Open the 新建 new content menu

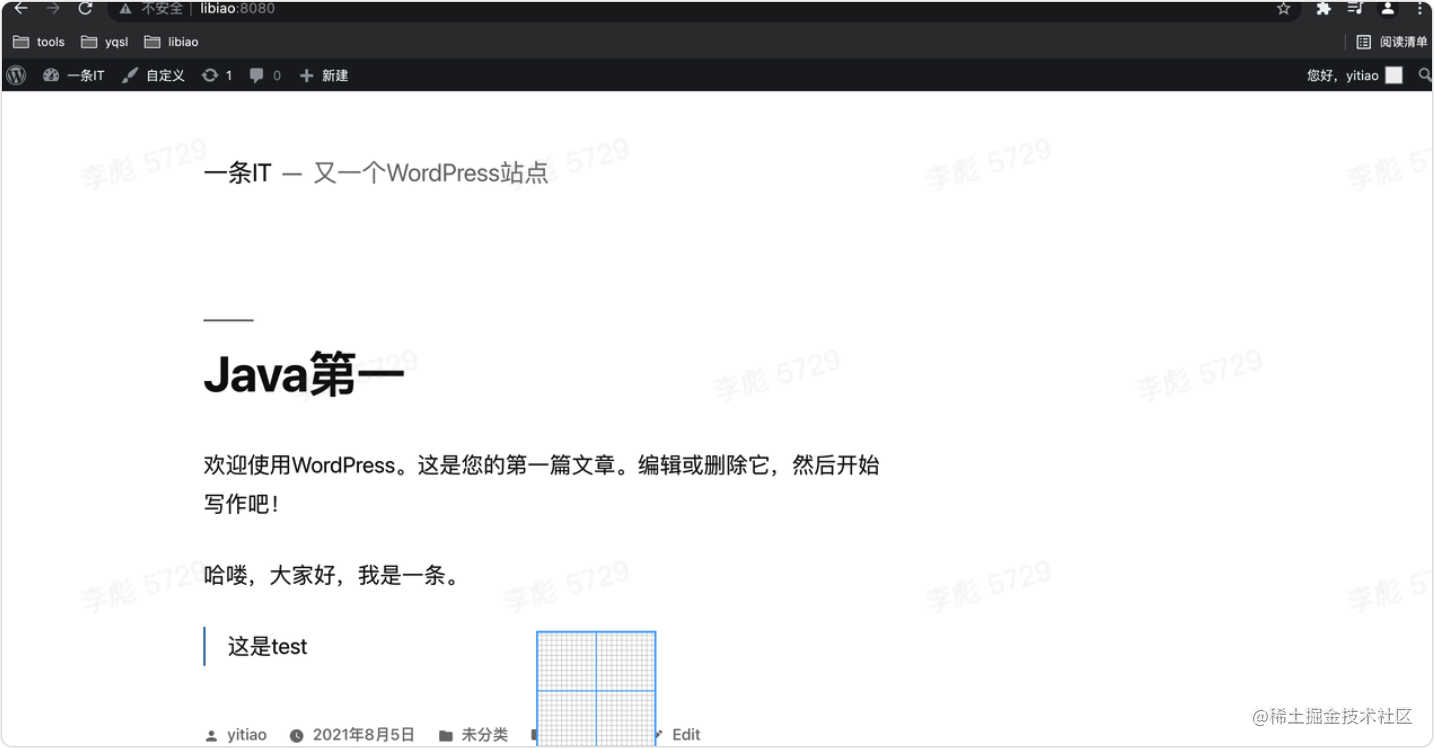[x=323, y=75]
